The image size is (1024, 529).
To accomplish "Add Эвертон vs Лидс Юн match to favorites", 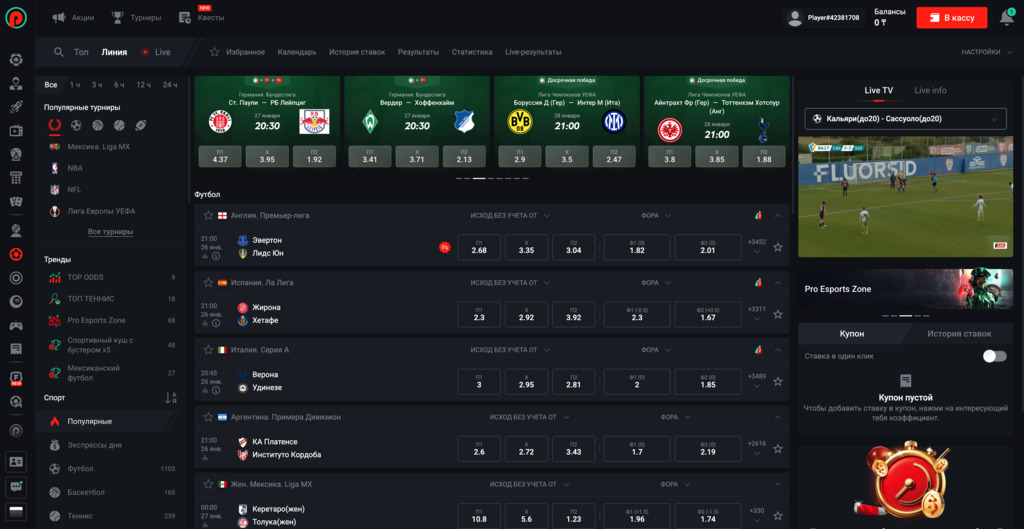I will click(x=777, y=247).
